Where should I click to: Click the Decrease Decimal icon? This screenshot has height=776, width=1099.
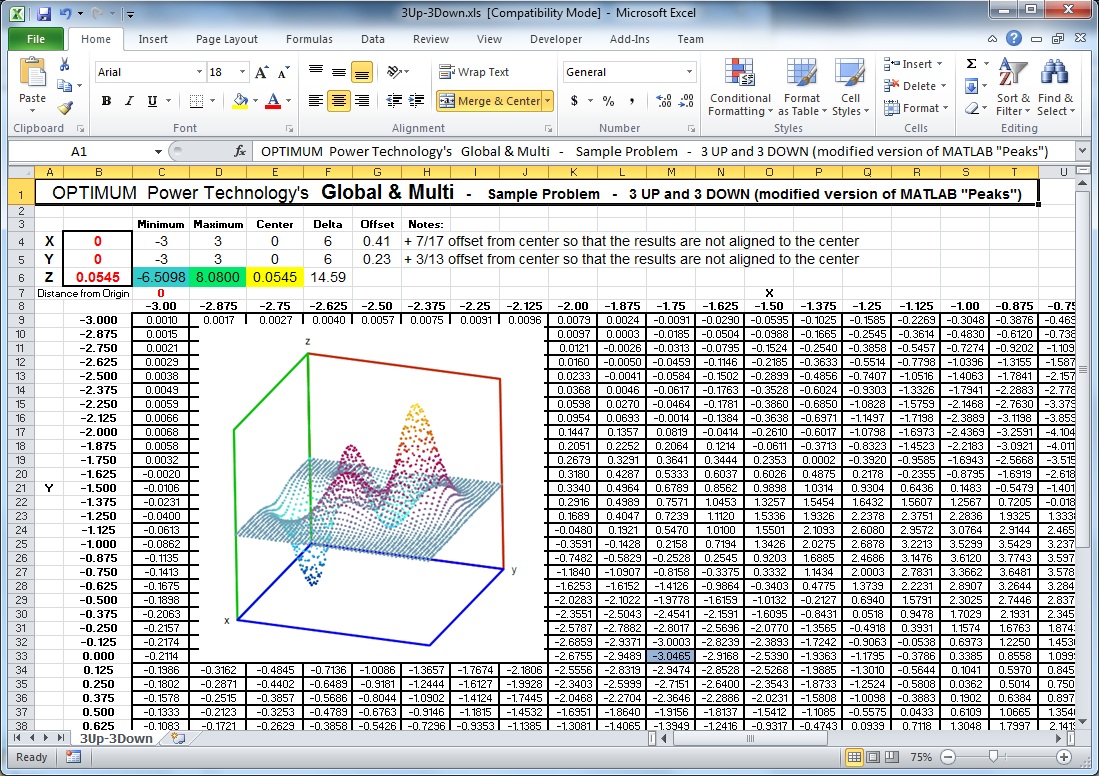687,101
